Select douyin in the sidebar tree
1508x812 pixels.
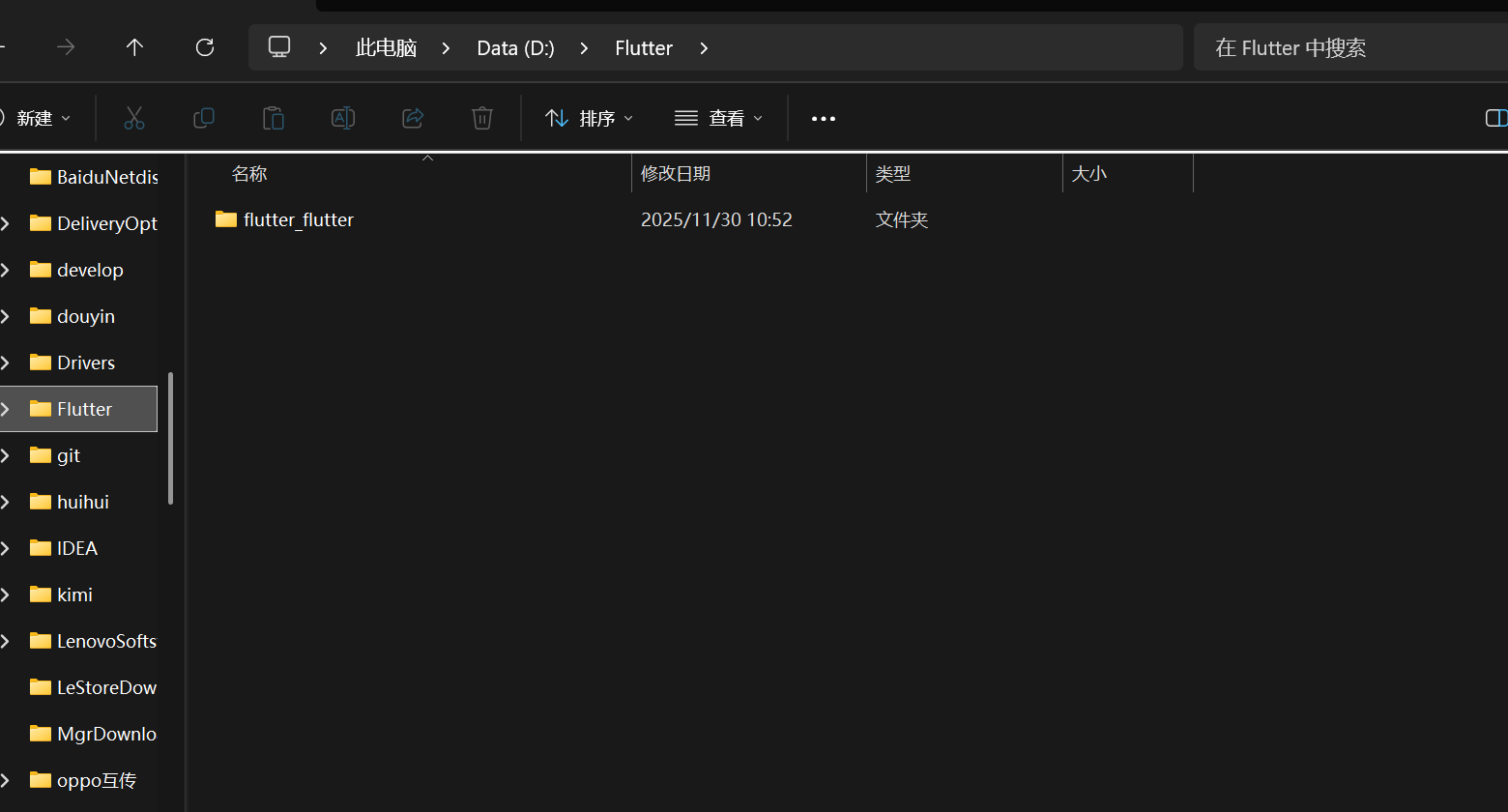(86, 316)
